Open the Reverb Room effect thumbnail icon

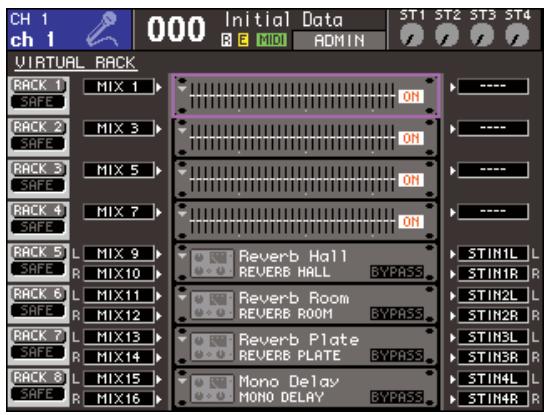[x=212, y=305]
